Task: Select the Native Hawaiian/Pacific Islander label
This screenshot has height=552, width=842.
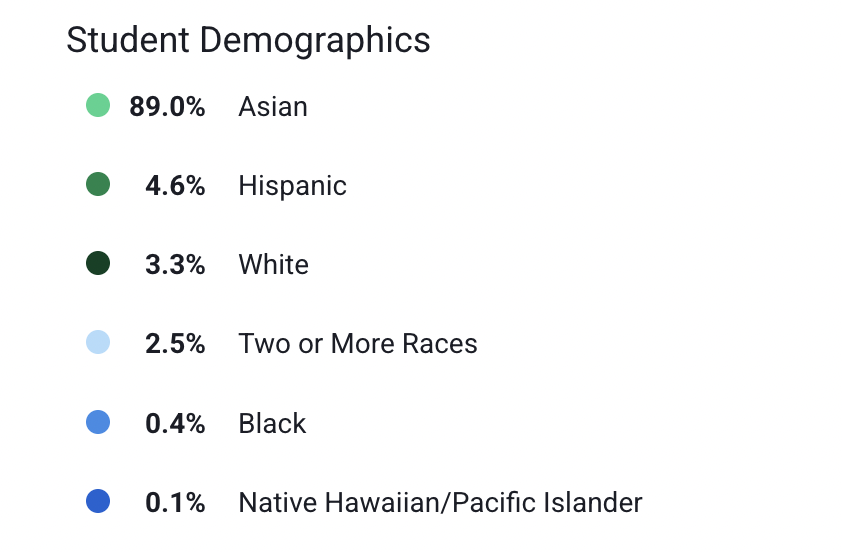Action: (440, 503)
